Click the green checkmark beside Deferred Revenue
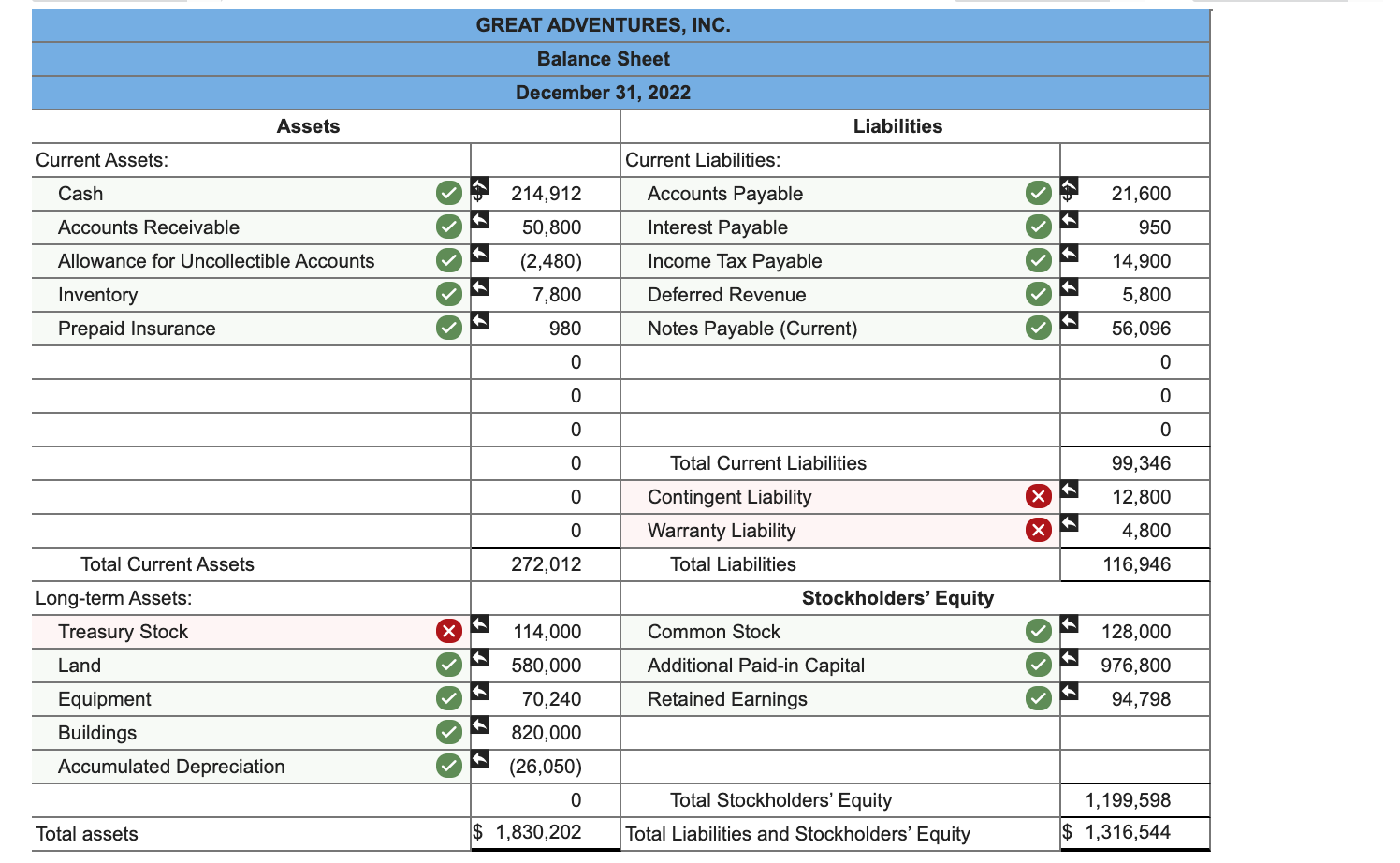Image resolution: width=1400 pixels, height=863 pixels. pos(1039,294)
